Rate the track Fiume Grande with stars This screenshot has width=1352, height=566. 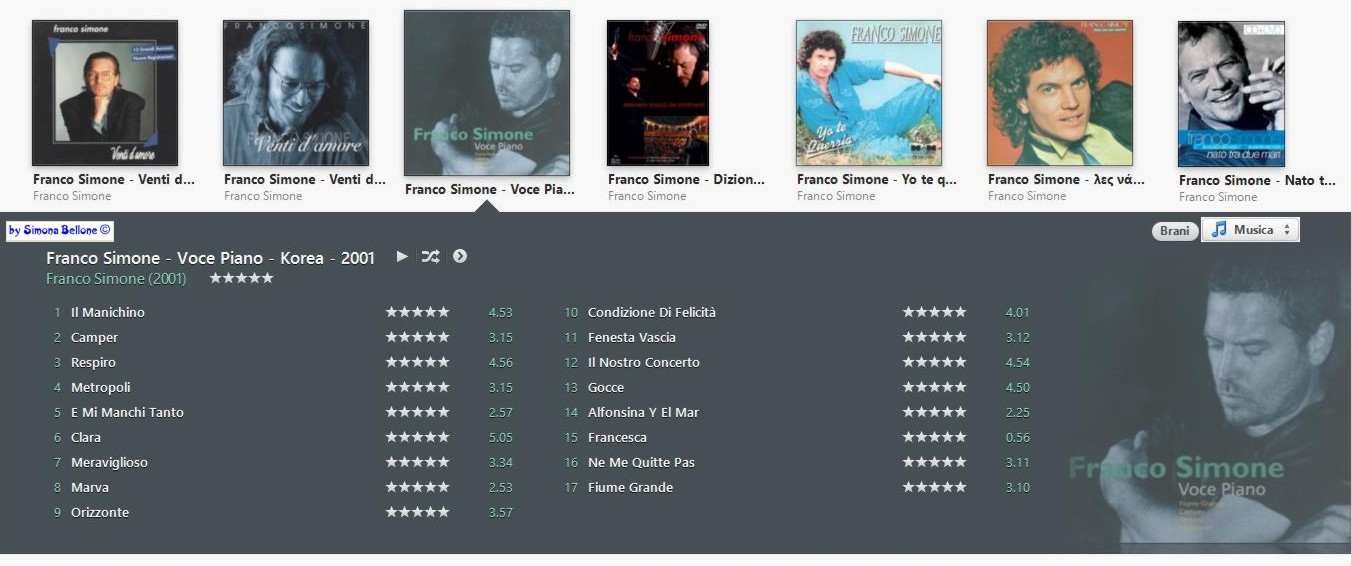click(x=935, y=487)
